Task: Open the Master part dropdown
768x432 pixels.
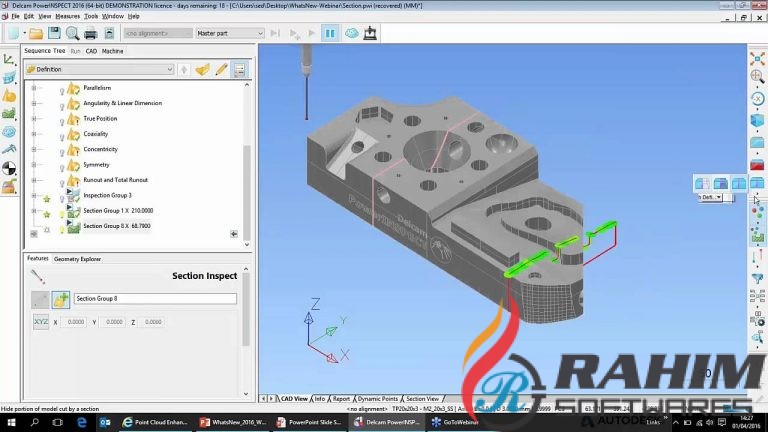Action: click(230, 33)
